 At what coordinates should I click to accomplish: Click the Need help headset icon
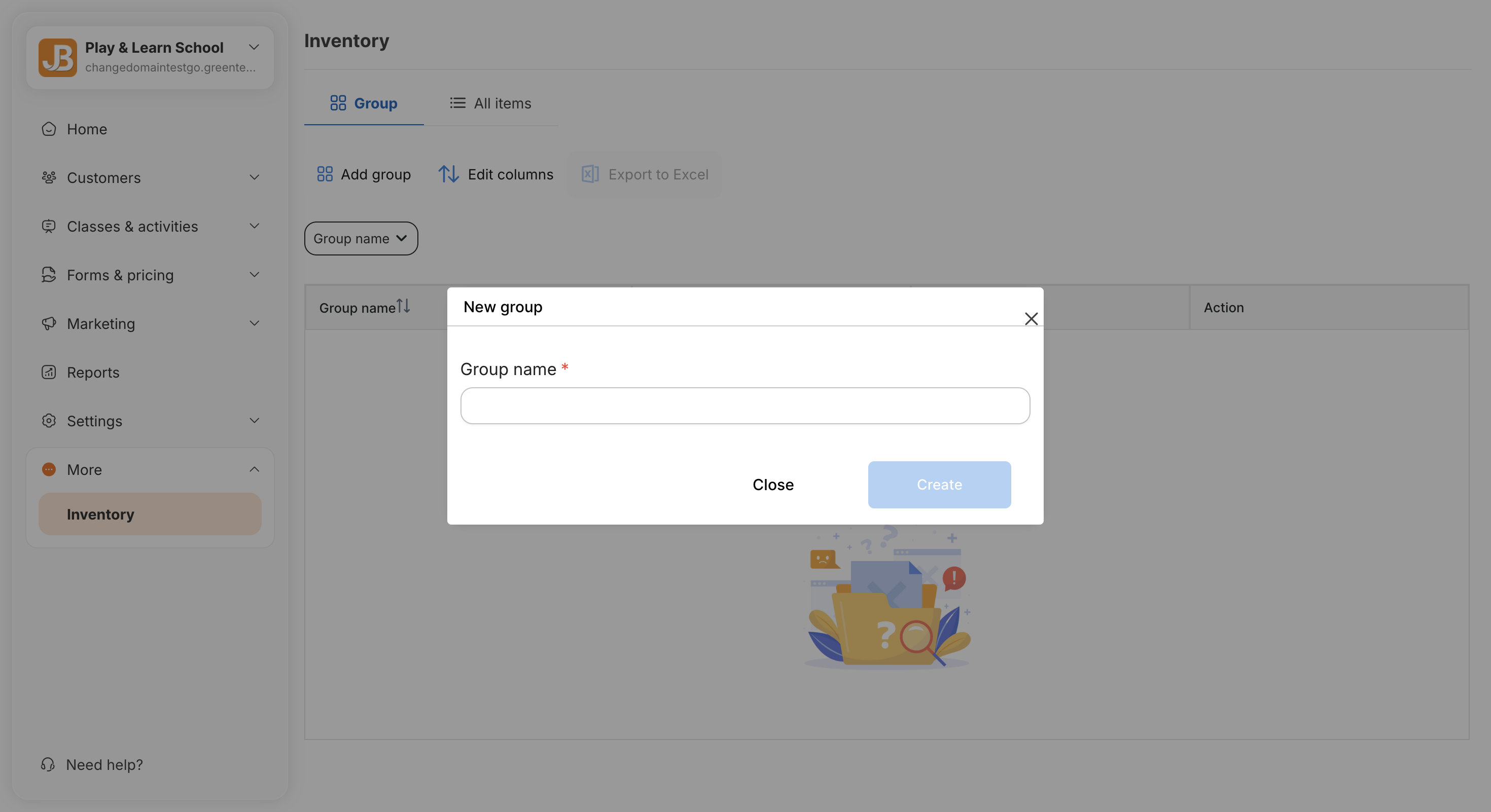48,764
